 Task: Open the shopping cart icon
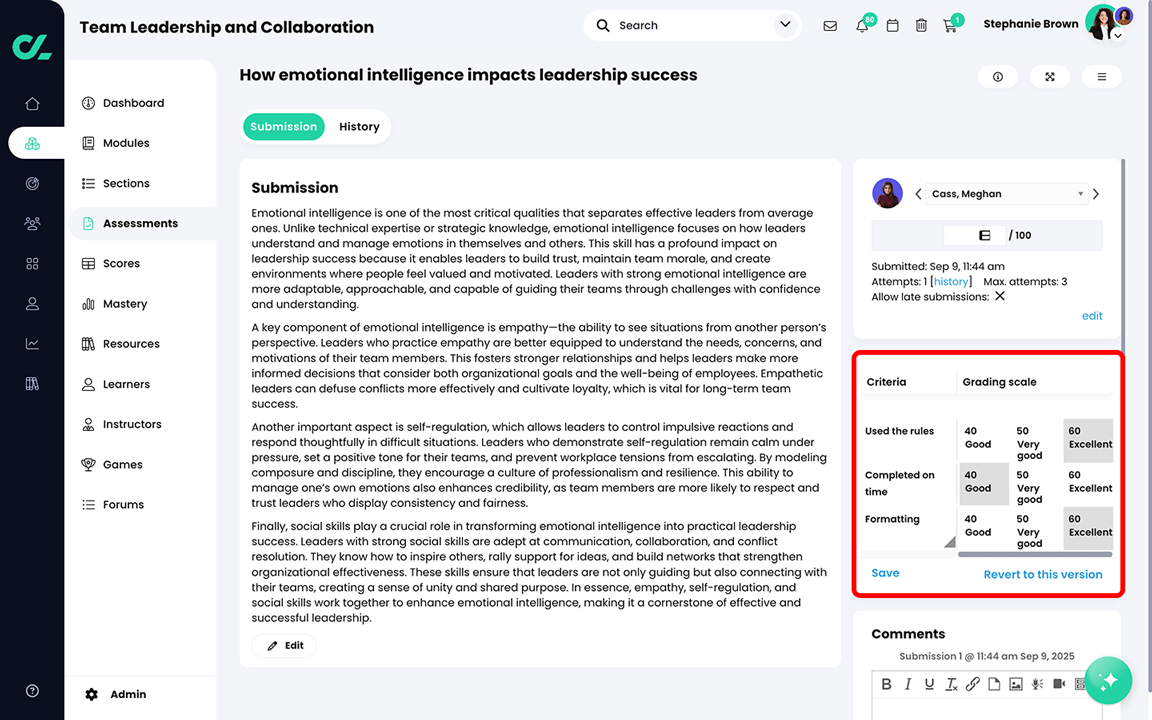point(950,26)
